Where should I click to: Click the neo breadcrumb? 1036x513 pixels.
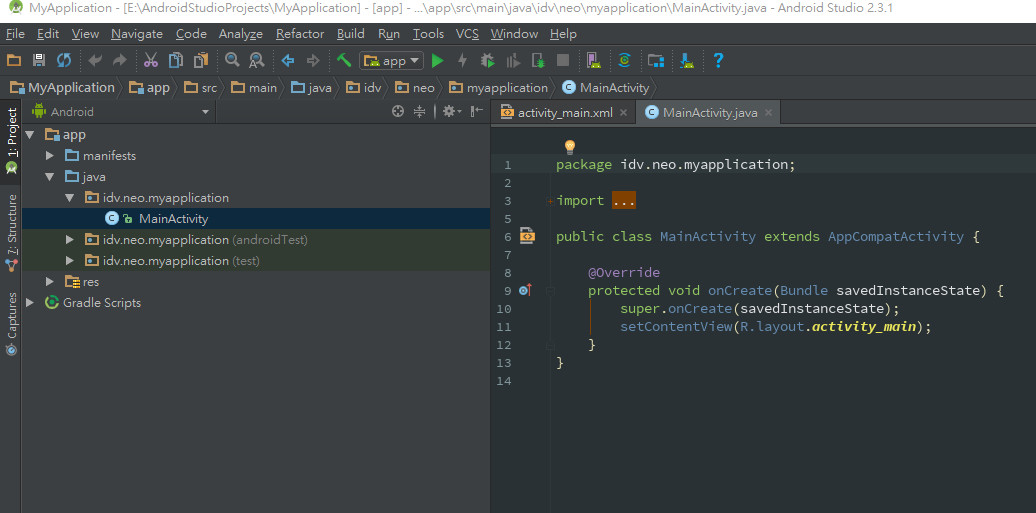click(x=415, y=87)
